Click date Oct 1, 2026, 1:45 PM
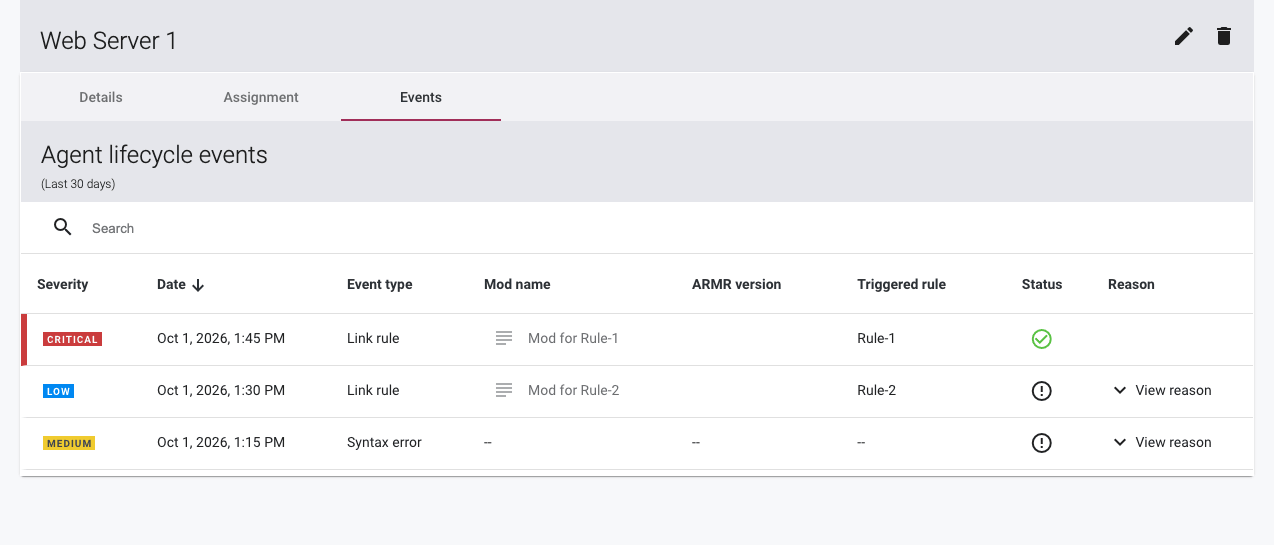The height and width of the screenshot is (545, 1274). coord(221,338)
